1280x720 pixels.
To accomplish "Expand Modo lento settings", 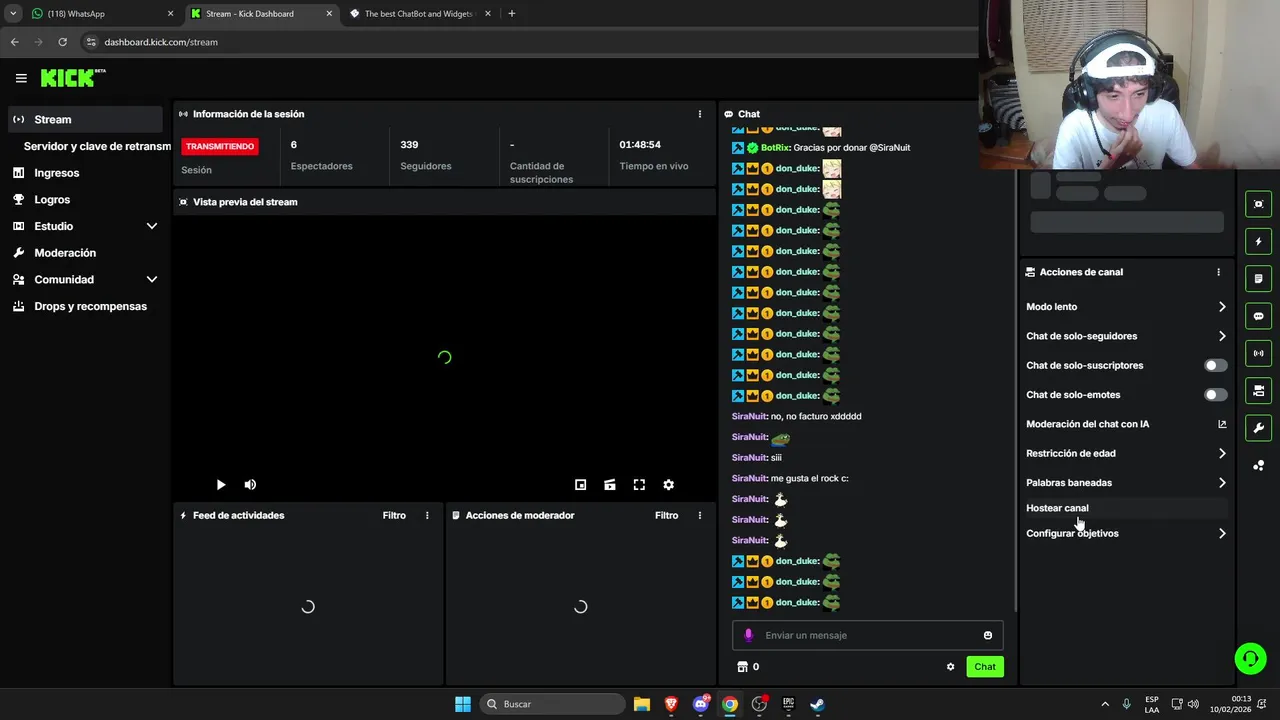I will pyautogui.click(x=1126, y=307).
